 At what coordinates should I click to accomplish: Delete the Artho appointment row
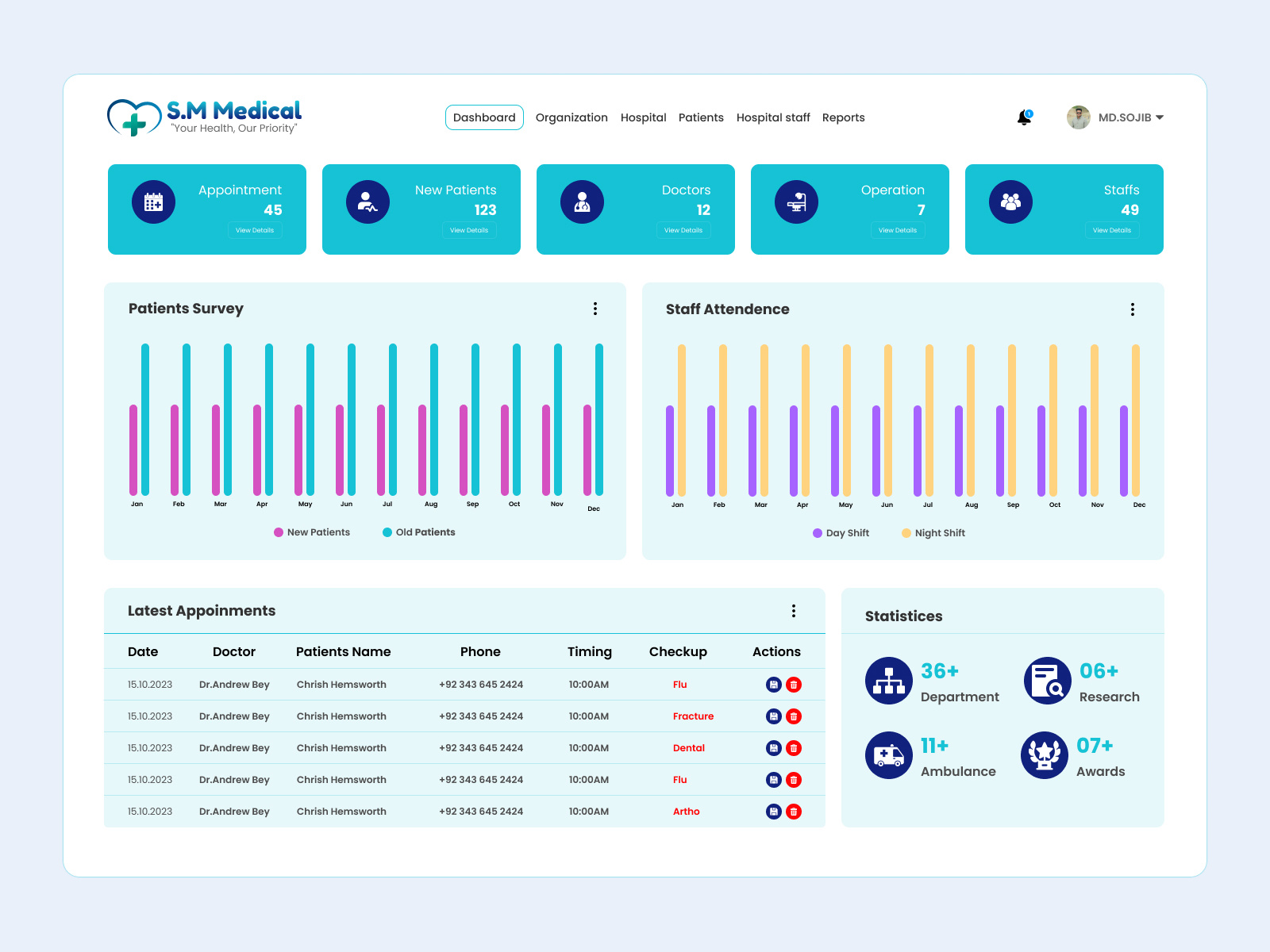[x=794, y=812]
